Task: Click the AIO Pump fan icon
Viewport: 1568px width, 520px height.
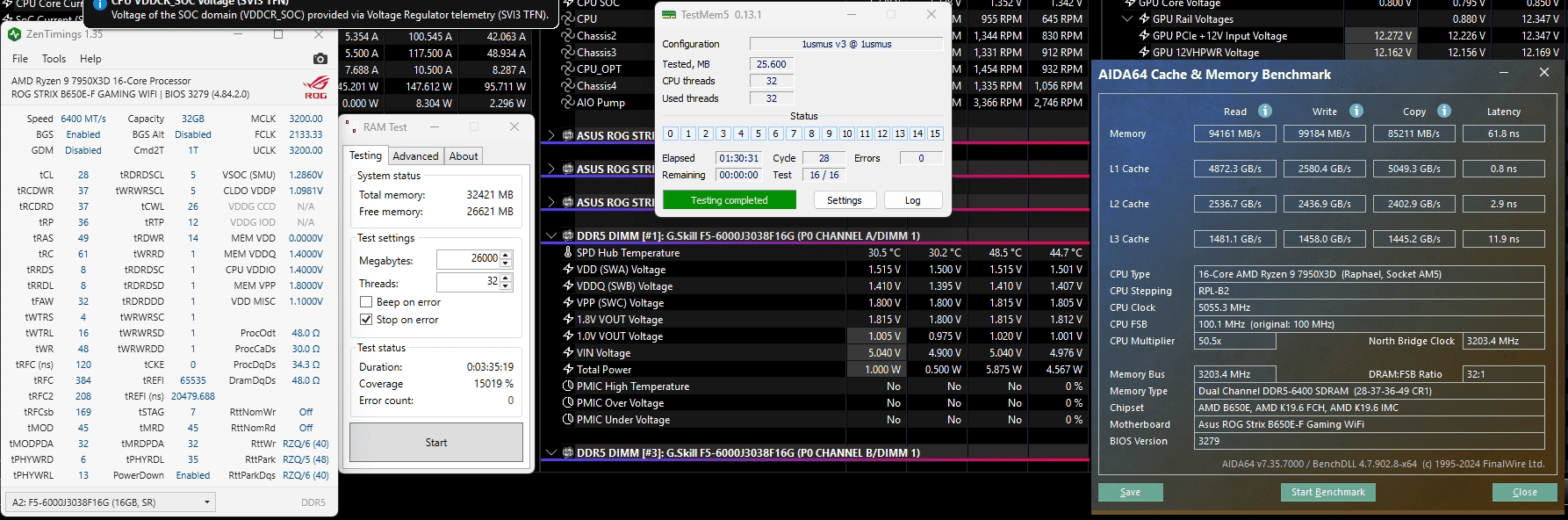Action: (568, 103)
